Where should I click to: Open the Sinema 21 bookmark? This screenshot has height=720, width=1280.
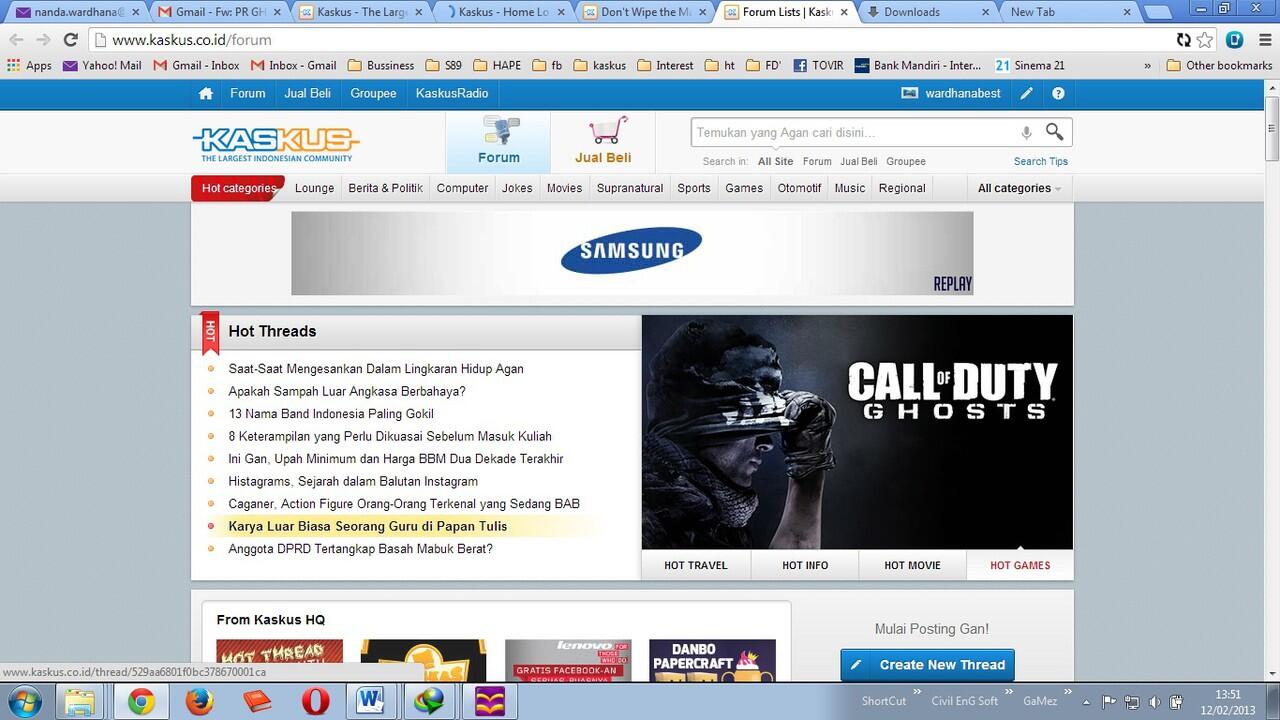(x=1030, y=65)
